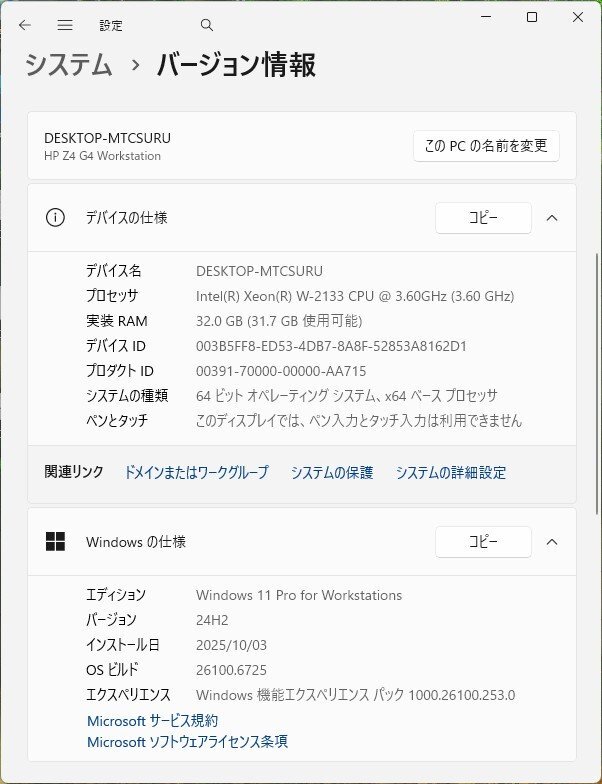This screenshot has width=602, height=784.
Task: Select the device ID value 003B5FF8-ED53...
Action: (331, 346)
